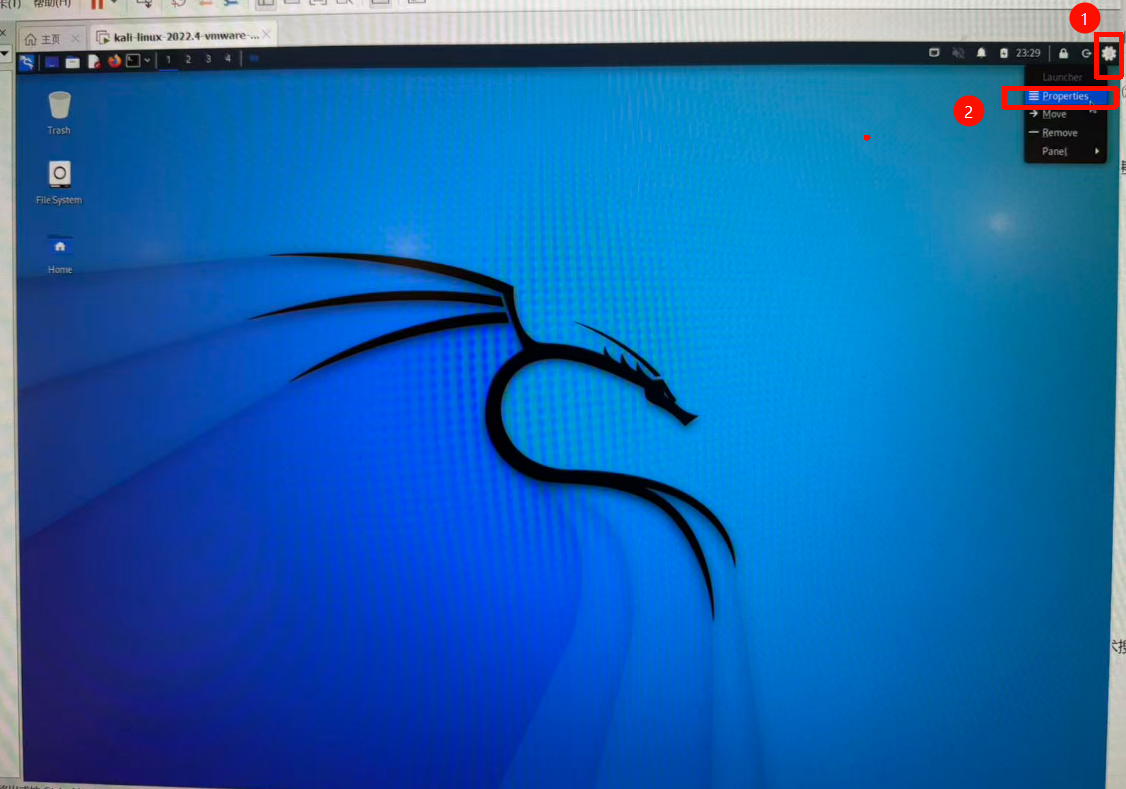Click the display/screen tray icon
Screen dimensions: 1126x789
pyautogui.click(x=934, y=52)
